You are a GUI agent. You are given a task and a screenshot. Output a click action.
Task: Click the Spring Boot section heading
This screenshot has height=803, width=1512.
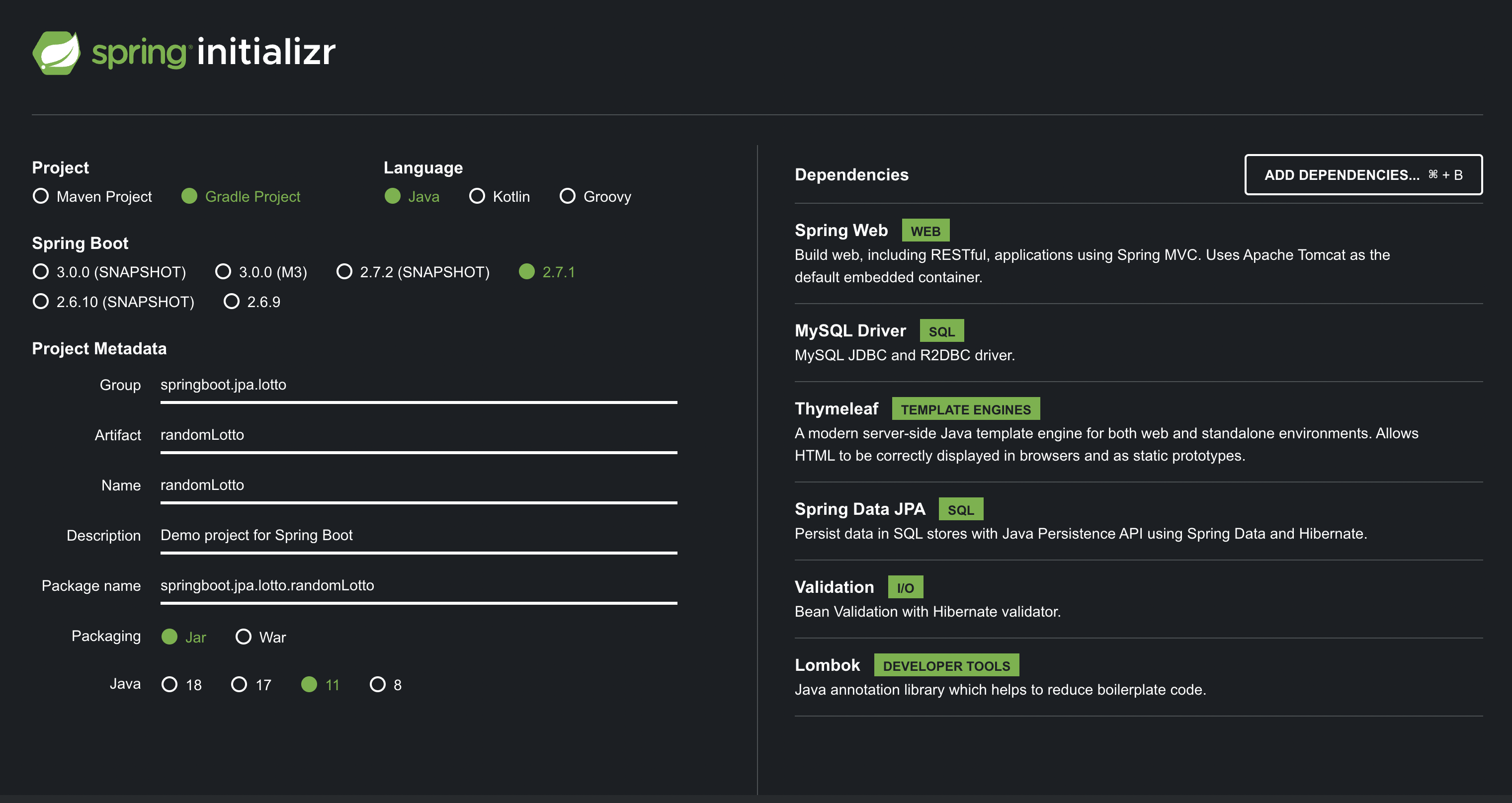tap(80, 243)
